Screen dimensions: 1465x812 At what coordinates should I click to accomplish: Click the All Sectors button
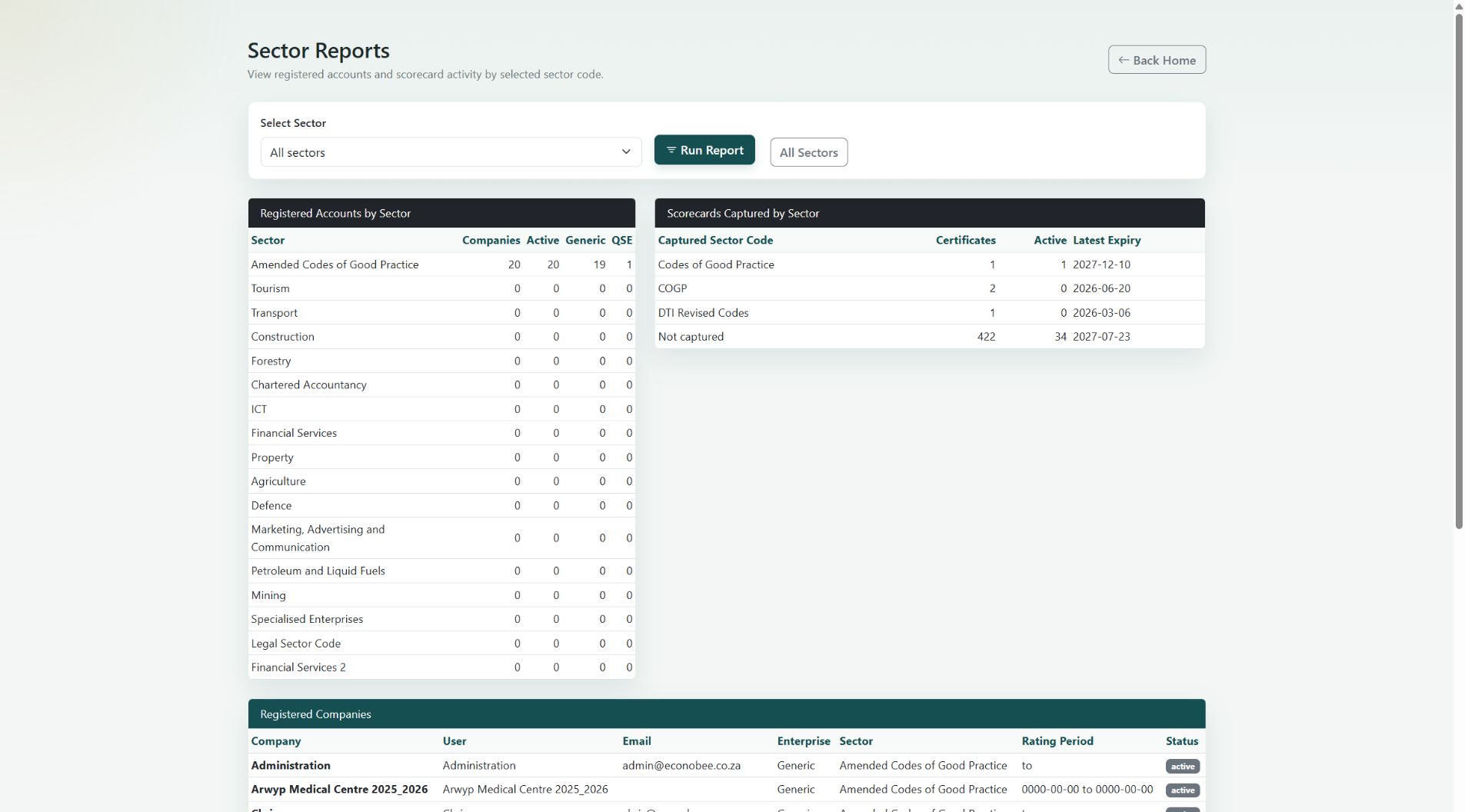pos(808,152)
